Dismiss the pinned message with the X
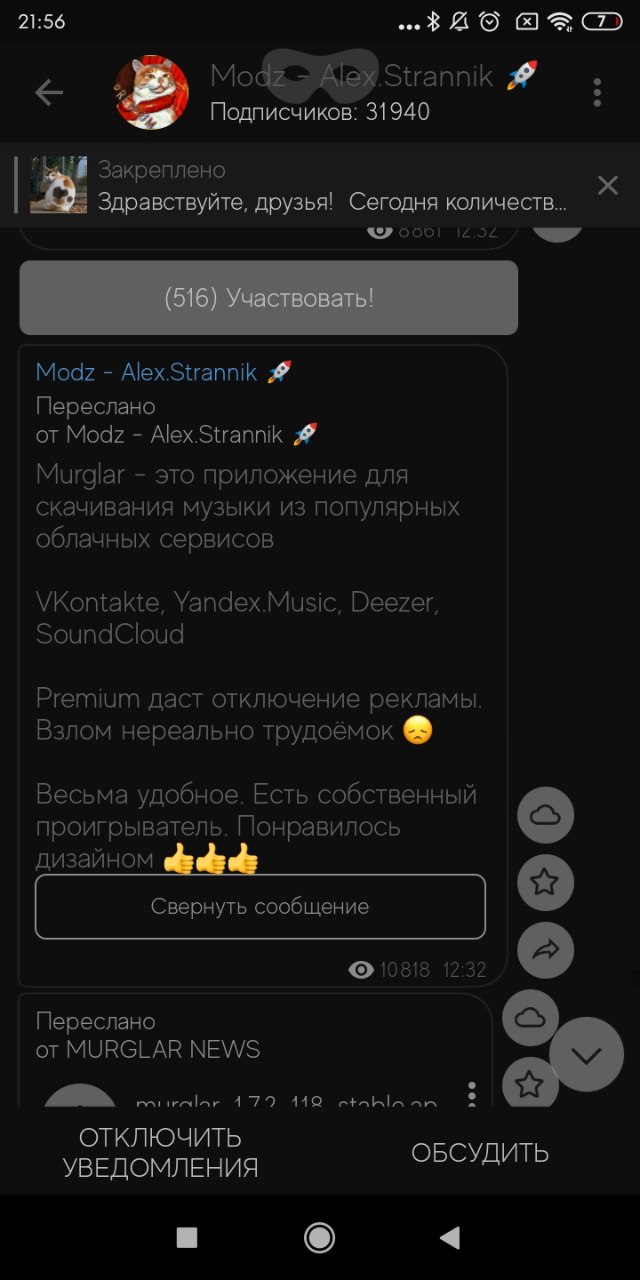640x1280 pixels. pyautogui.click(x=607, y=185)
